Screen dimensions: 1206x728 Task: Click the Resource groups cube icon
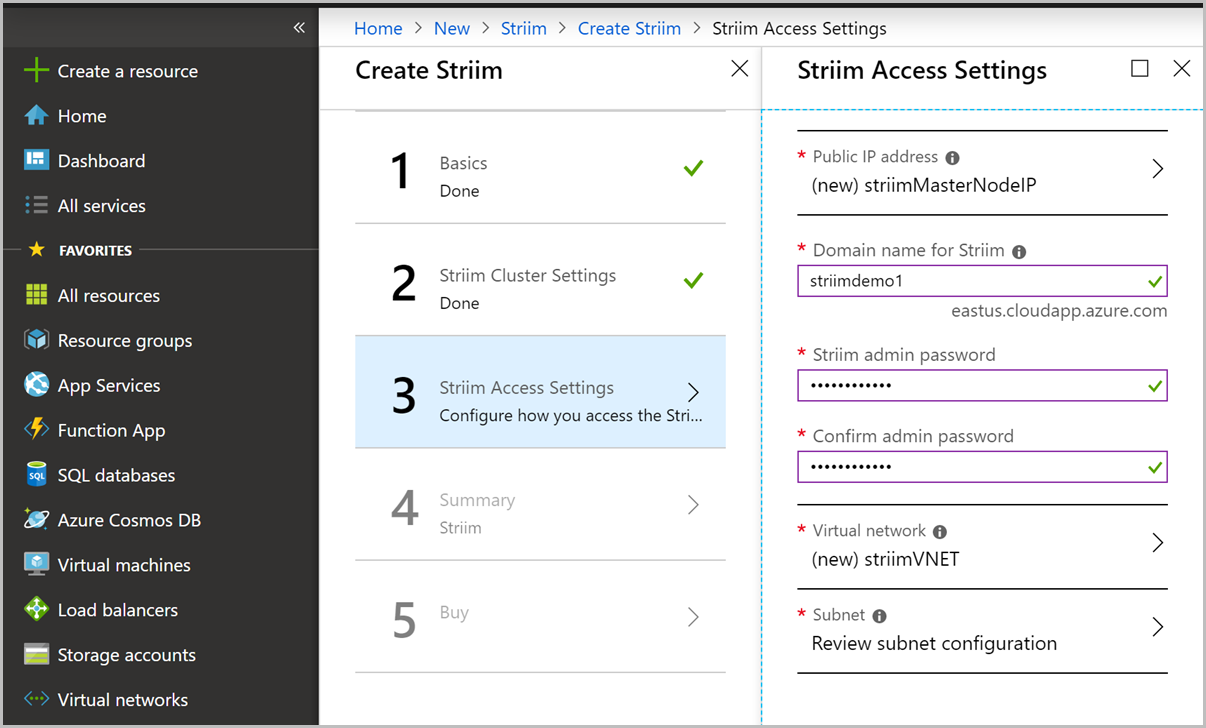tap(36, 340)
